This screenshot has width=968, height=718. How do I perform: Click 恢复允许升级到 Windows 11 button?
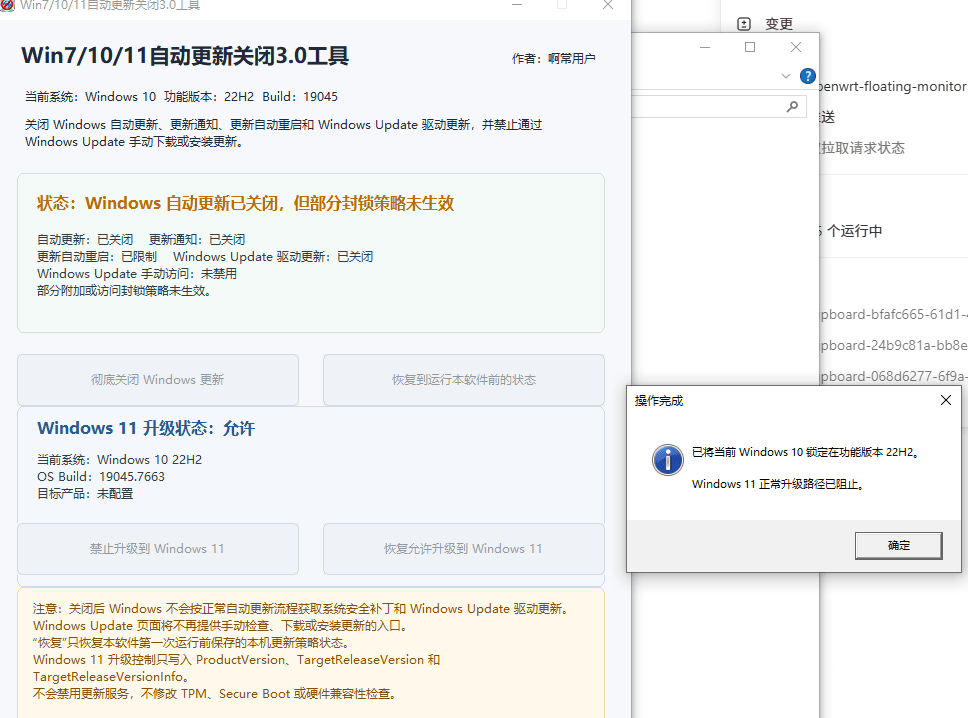coord(464,549)
